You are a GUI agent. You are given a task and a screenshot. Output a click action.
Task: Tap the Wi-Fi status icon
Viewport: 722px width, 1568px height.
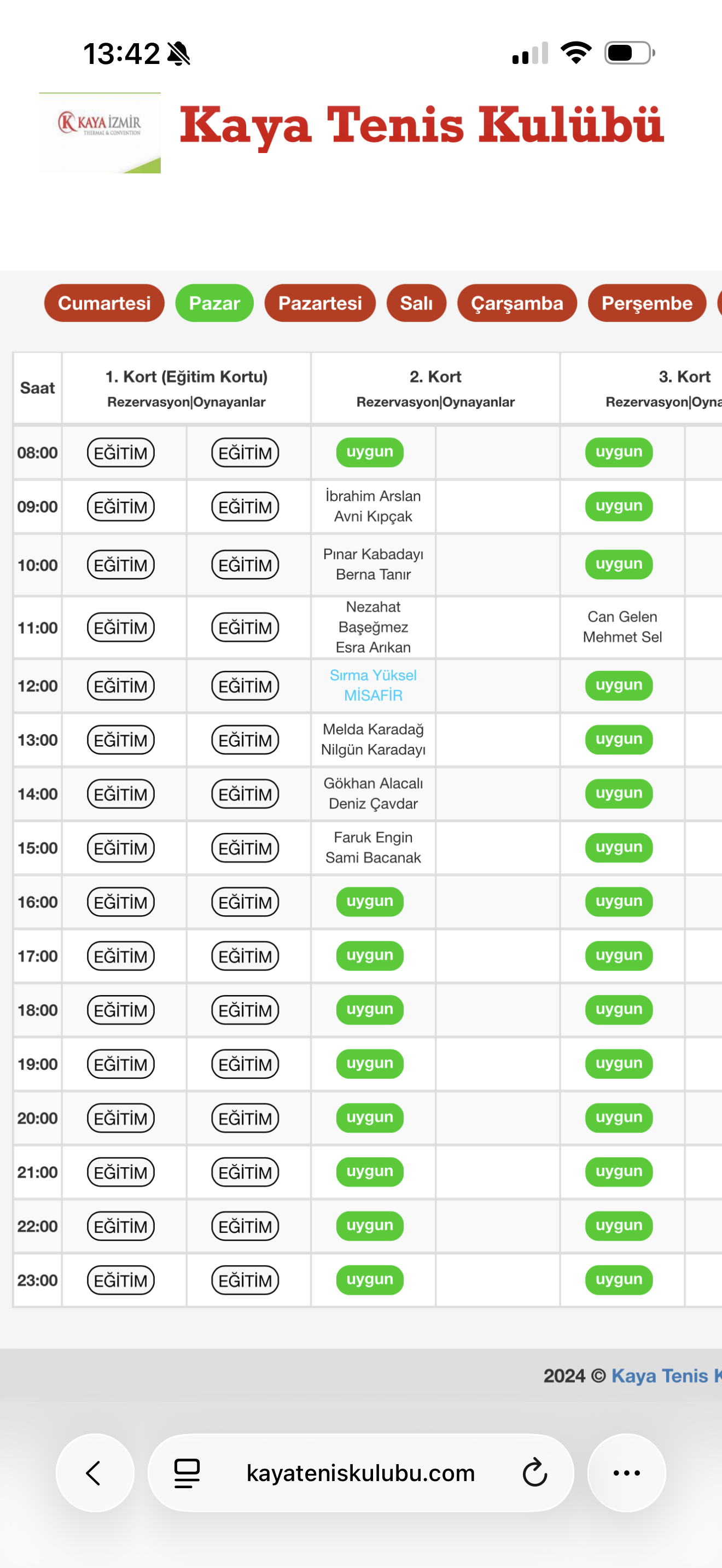click(x=576, y=53)
